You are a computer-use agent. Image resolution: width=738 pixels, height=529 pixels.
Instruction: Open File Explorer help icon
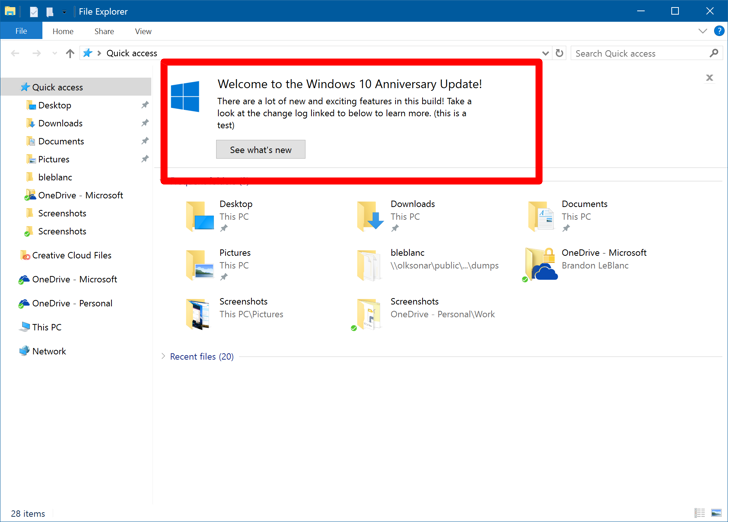click(719, 31)
